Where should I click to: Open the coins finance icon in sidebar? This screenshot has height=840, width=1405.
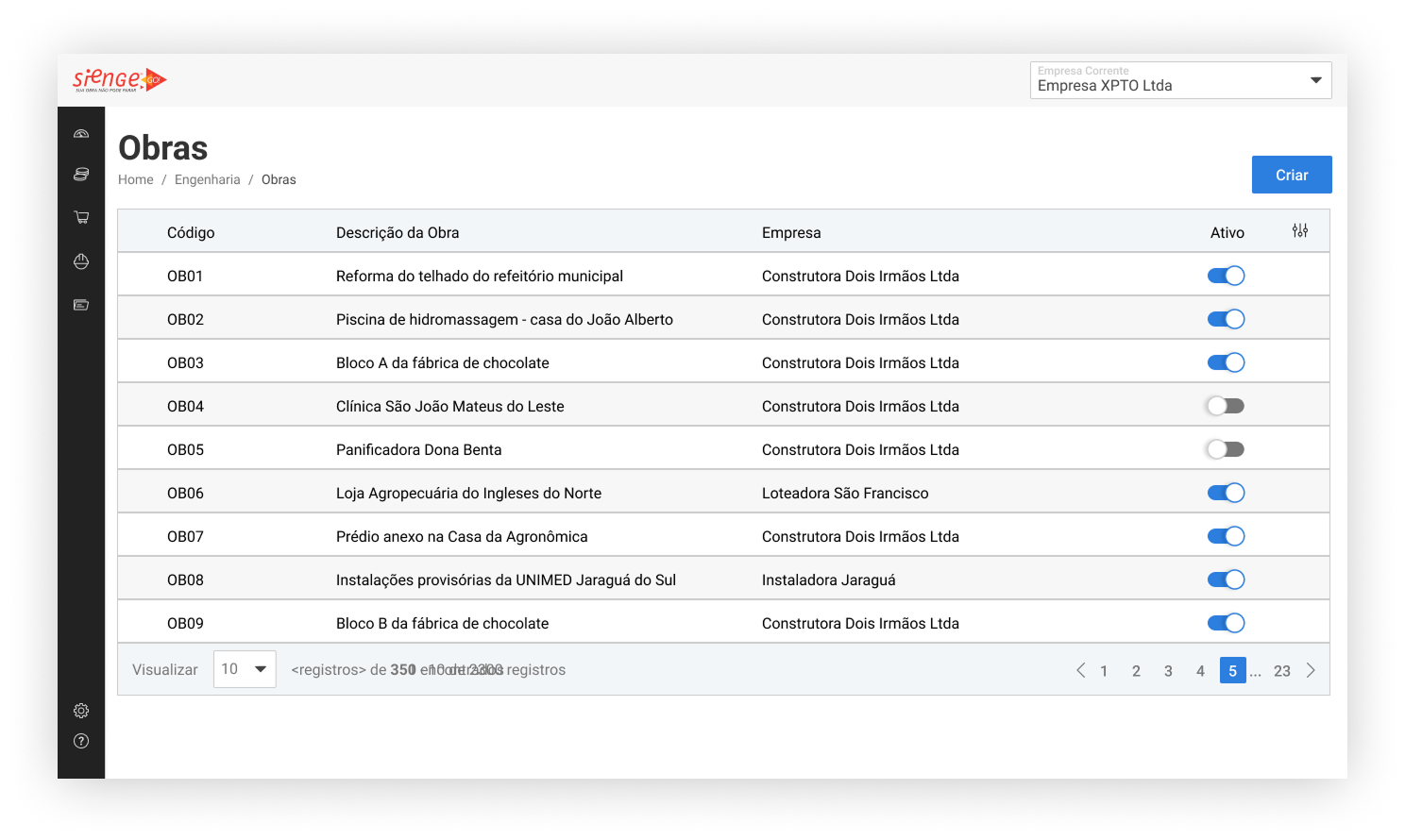81,175
